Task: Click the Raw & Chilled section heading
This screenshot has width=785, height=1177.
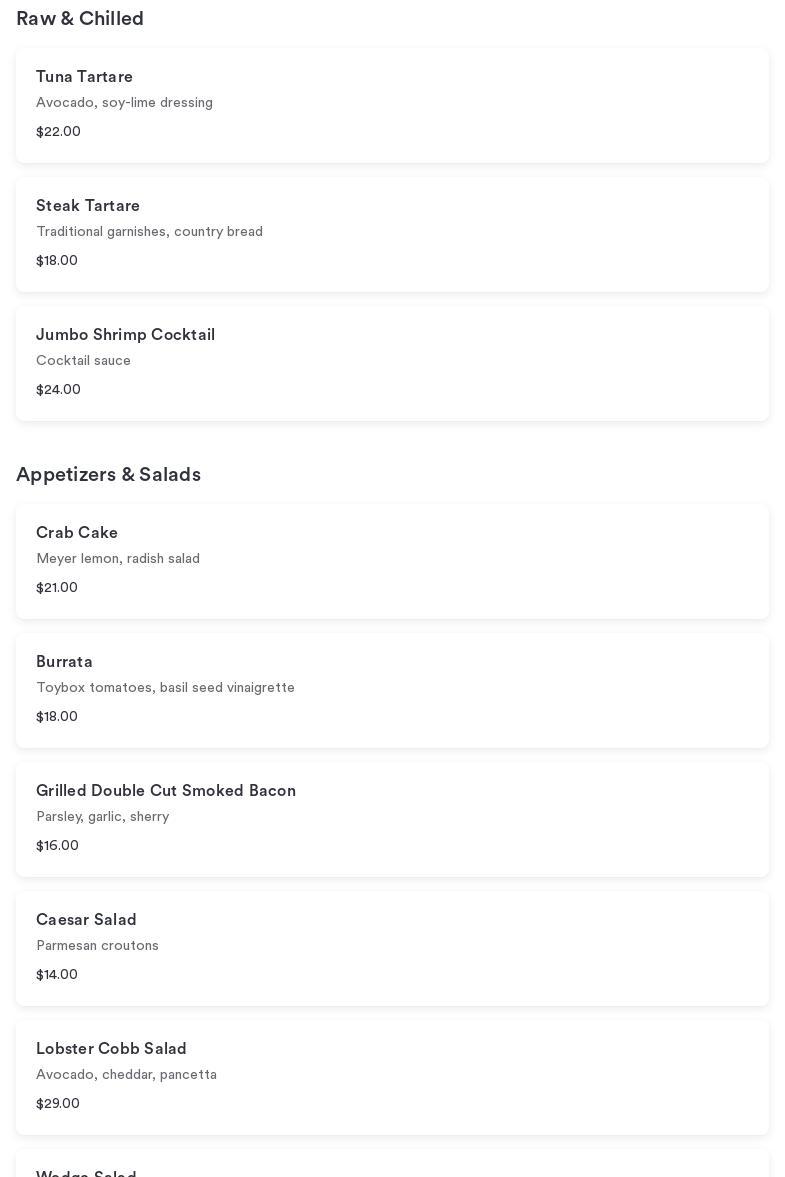Action: [x=80, y=19]
